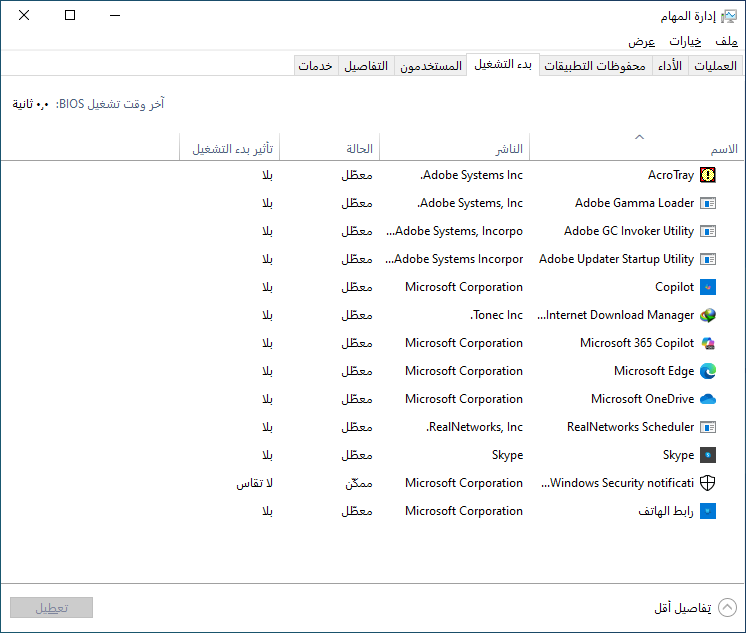Select the Skype entry name
The image size is (746, 633).
coord(678,455)
